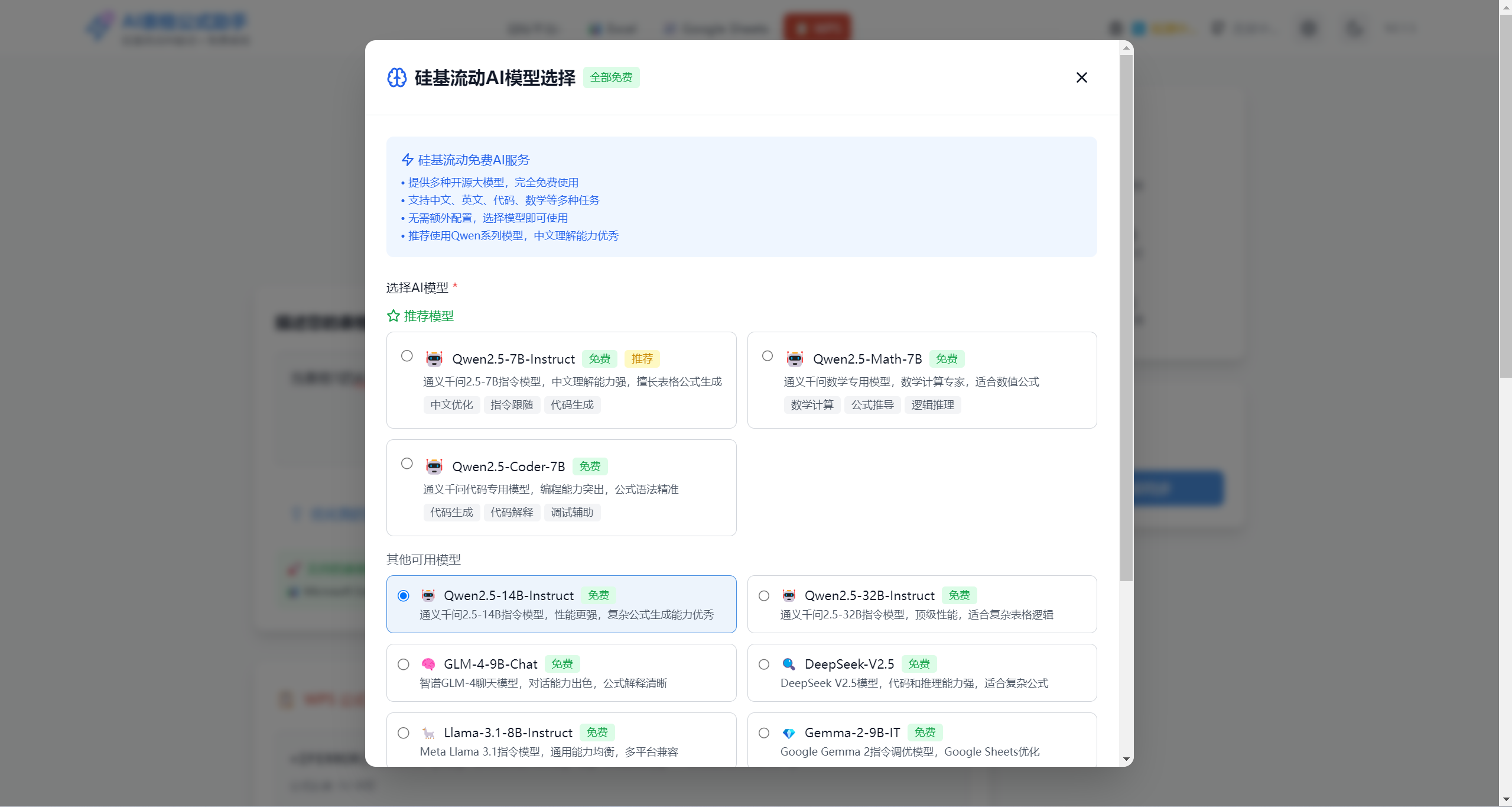The height and width of the screenshot is (807, 1512).
Task: Click the lightning bolt icon in info box
Action: tap(407, 160)
